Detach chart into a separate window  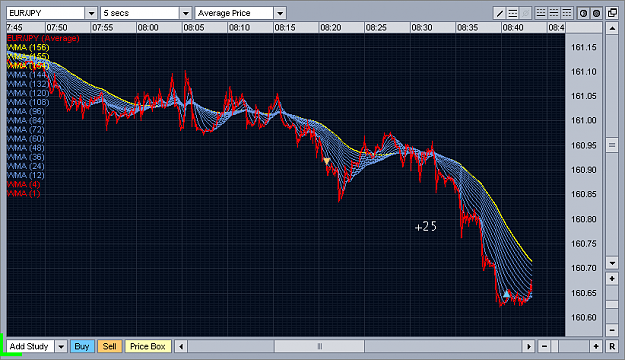[x=612, y=13]
